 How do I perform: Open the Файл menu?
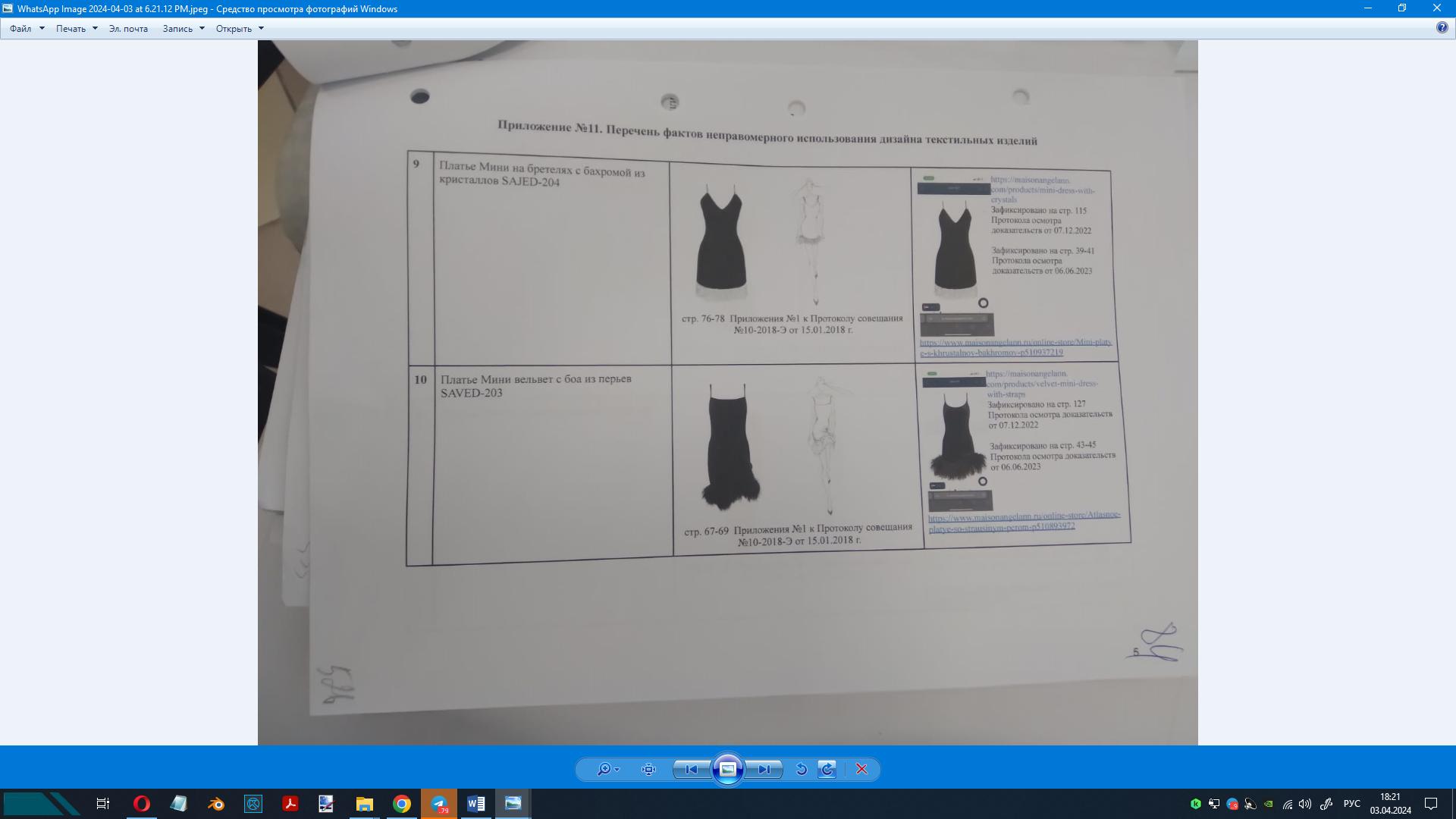(x=20, y=29)
